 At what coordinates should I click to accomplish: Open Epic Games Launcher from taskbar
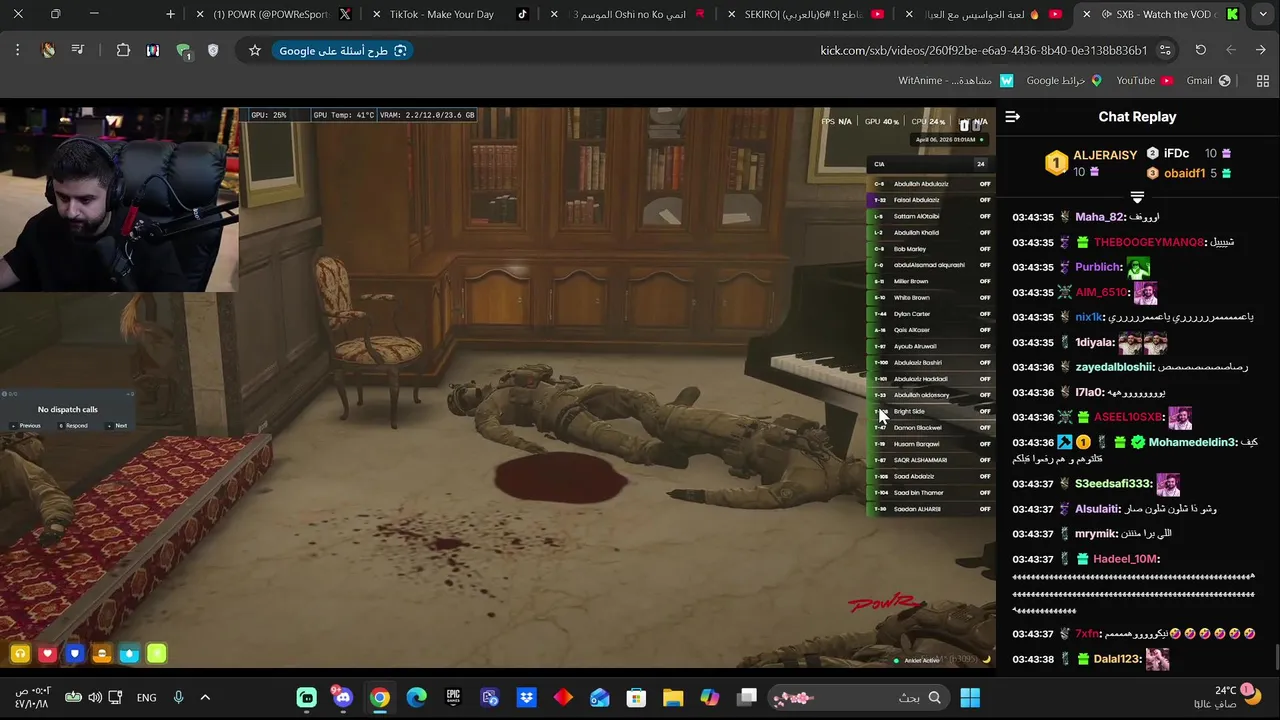click(x=453, y=697)
